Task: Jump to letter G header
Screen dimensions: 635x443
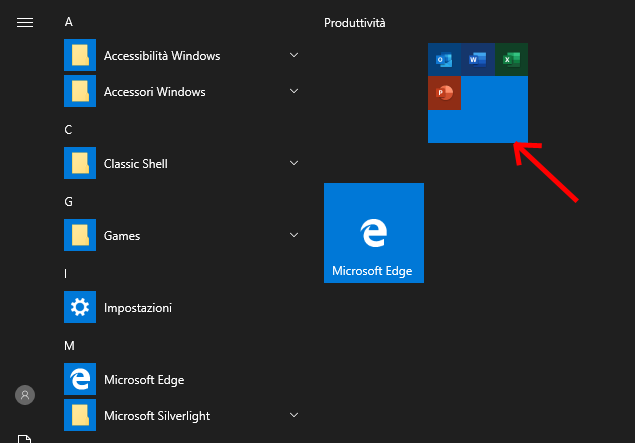Action: click(x=68, y=202)
